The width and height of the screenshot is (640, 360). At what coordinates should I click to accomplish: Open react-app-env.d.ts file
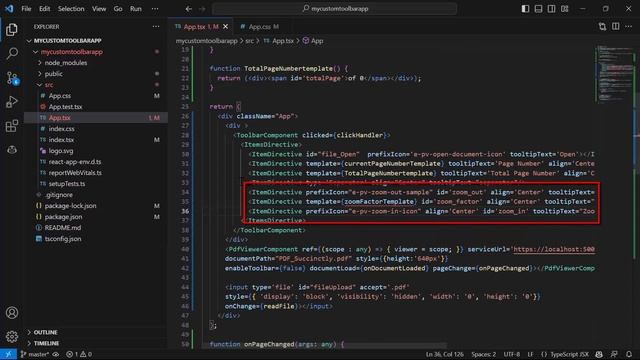tap(75, 162)
